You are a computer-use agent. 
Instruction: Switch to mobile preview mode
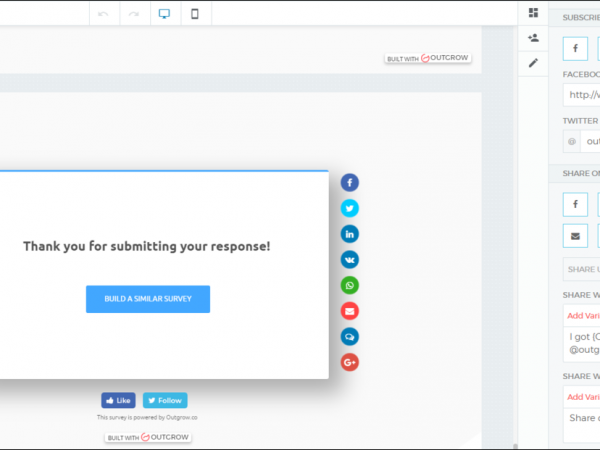point(195,14)
